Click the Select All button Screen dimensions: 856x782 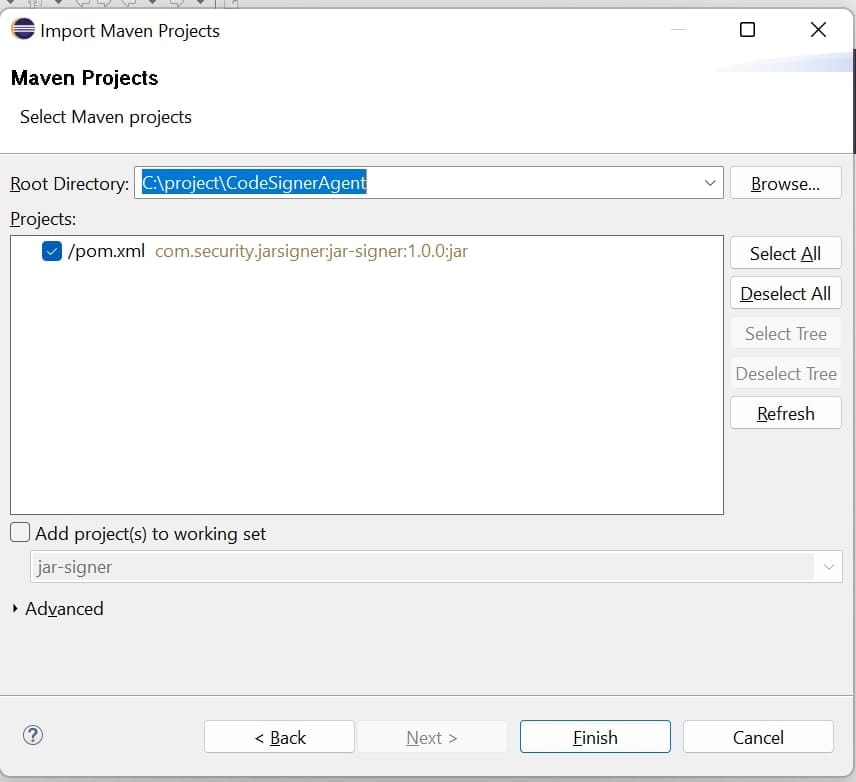pos(785,253)
